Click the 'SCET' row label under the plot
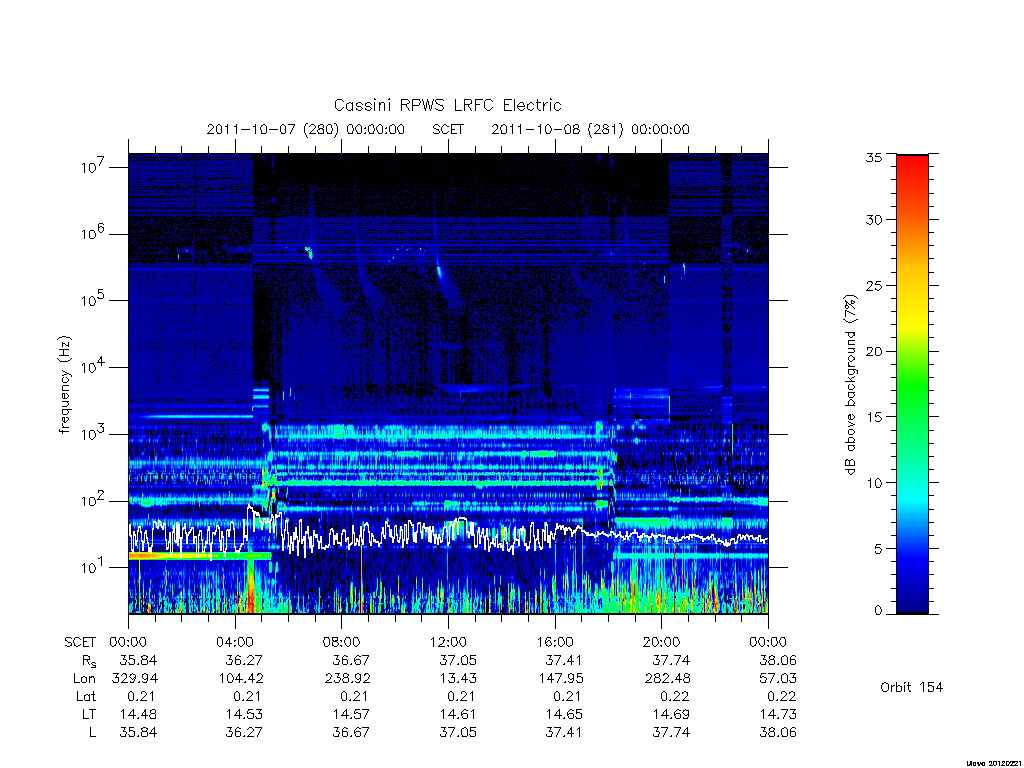The image size is (1024, 768). [x=80, y=642]
